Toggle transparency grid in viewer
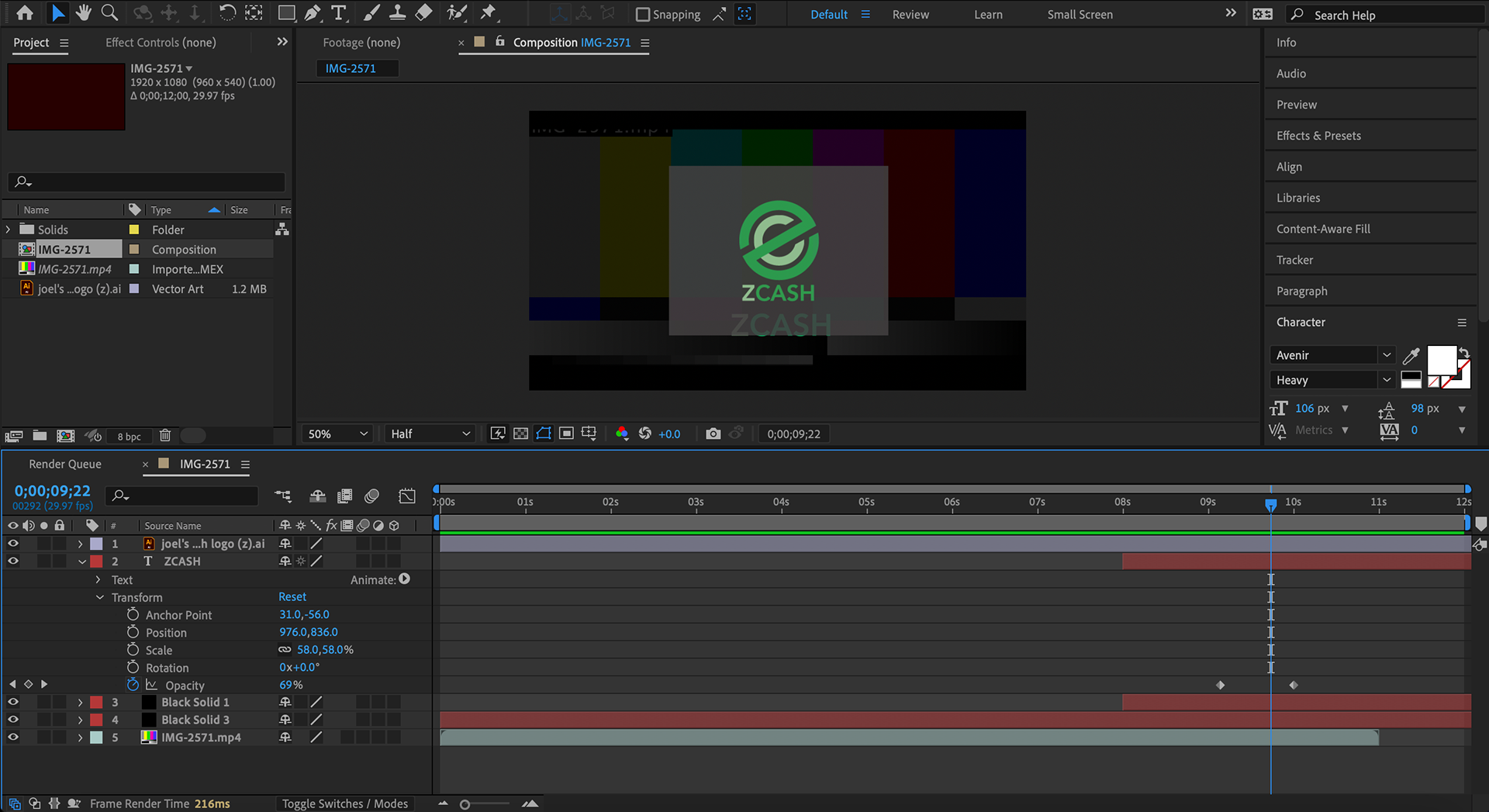 [x=521, y=434]
